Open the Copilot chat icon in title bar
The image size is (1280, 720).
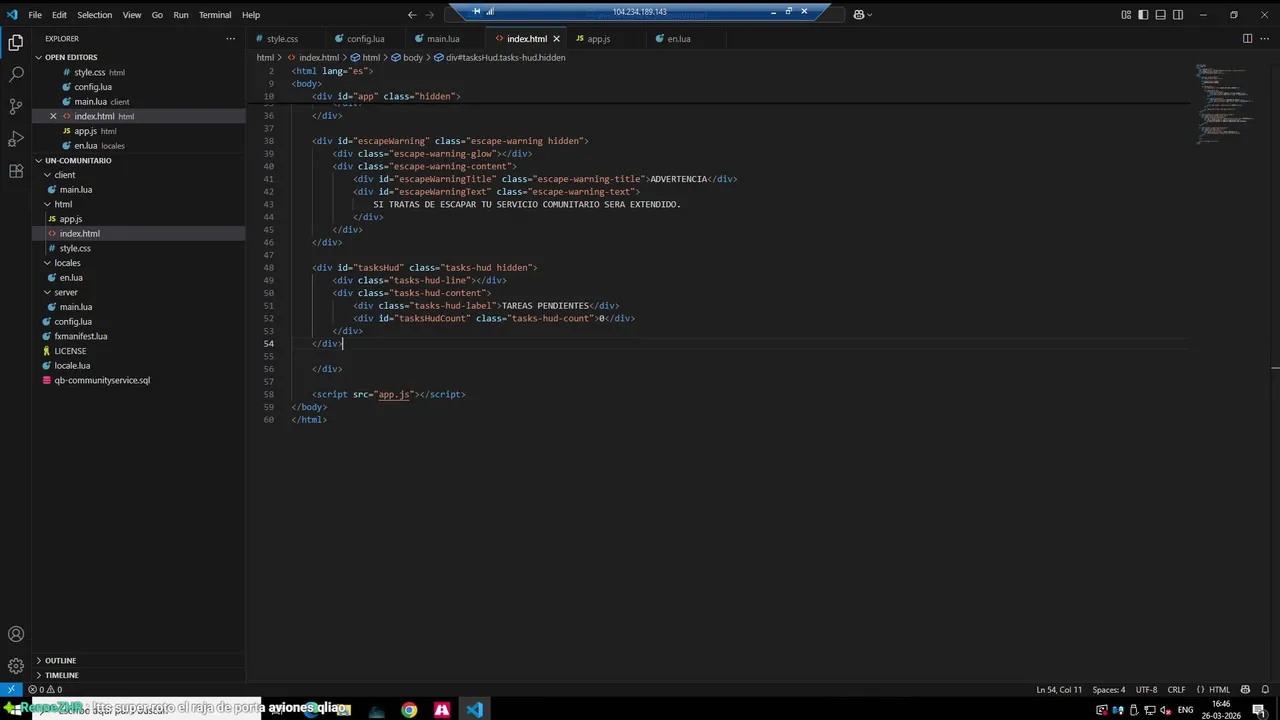pyautogui.click(x=859, y=15)
